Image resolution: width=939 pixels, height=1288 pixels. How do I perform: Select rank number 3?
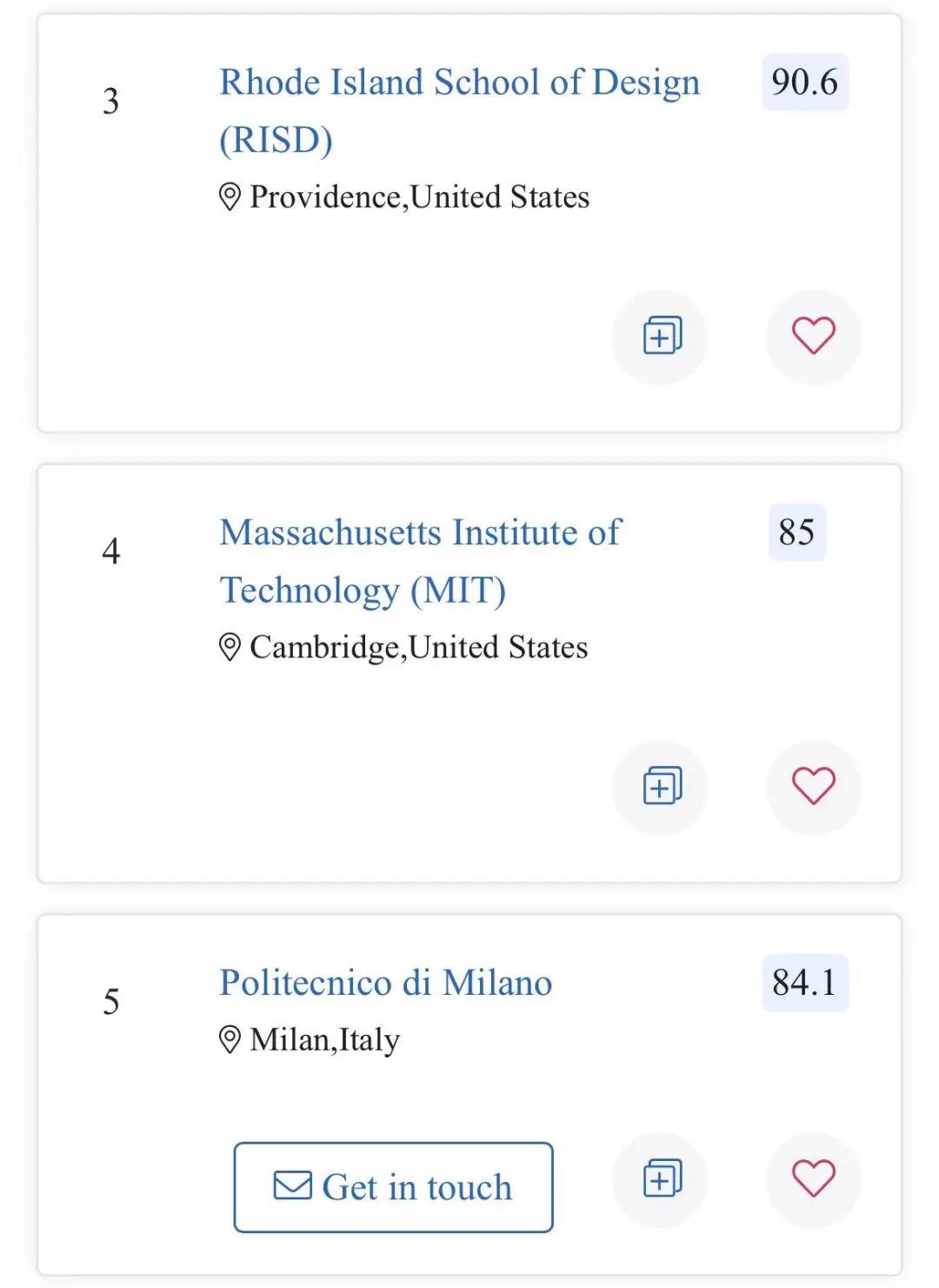point(110,102)
